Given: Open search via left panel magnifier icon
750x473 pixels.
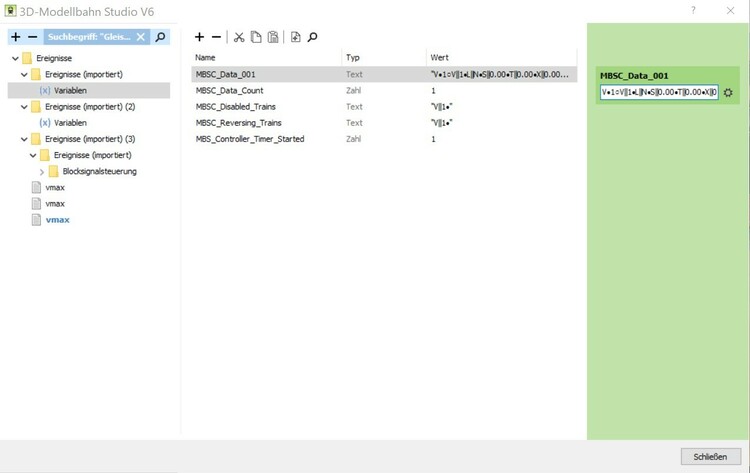Looking at the screenshot, I should [x=161, y=37].
